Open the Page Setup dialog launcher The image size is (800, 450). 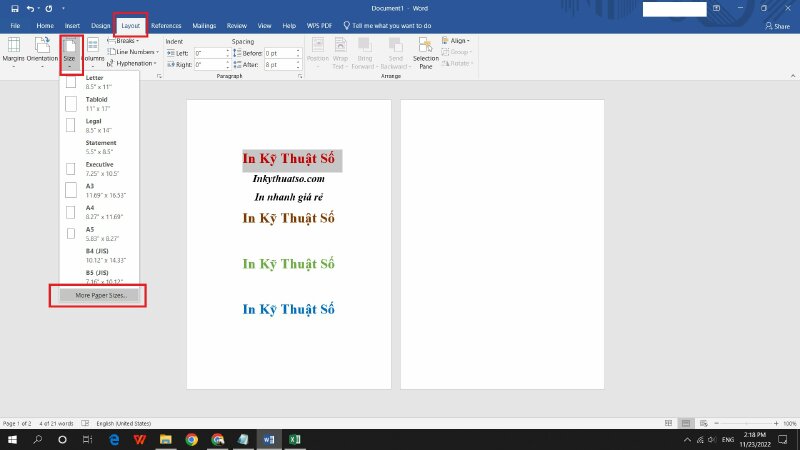[159, 76]
